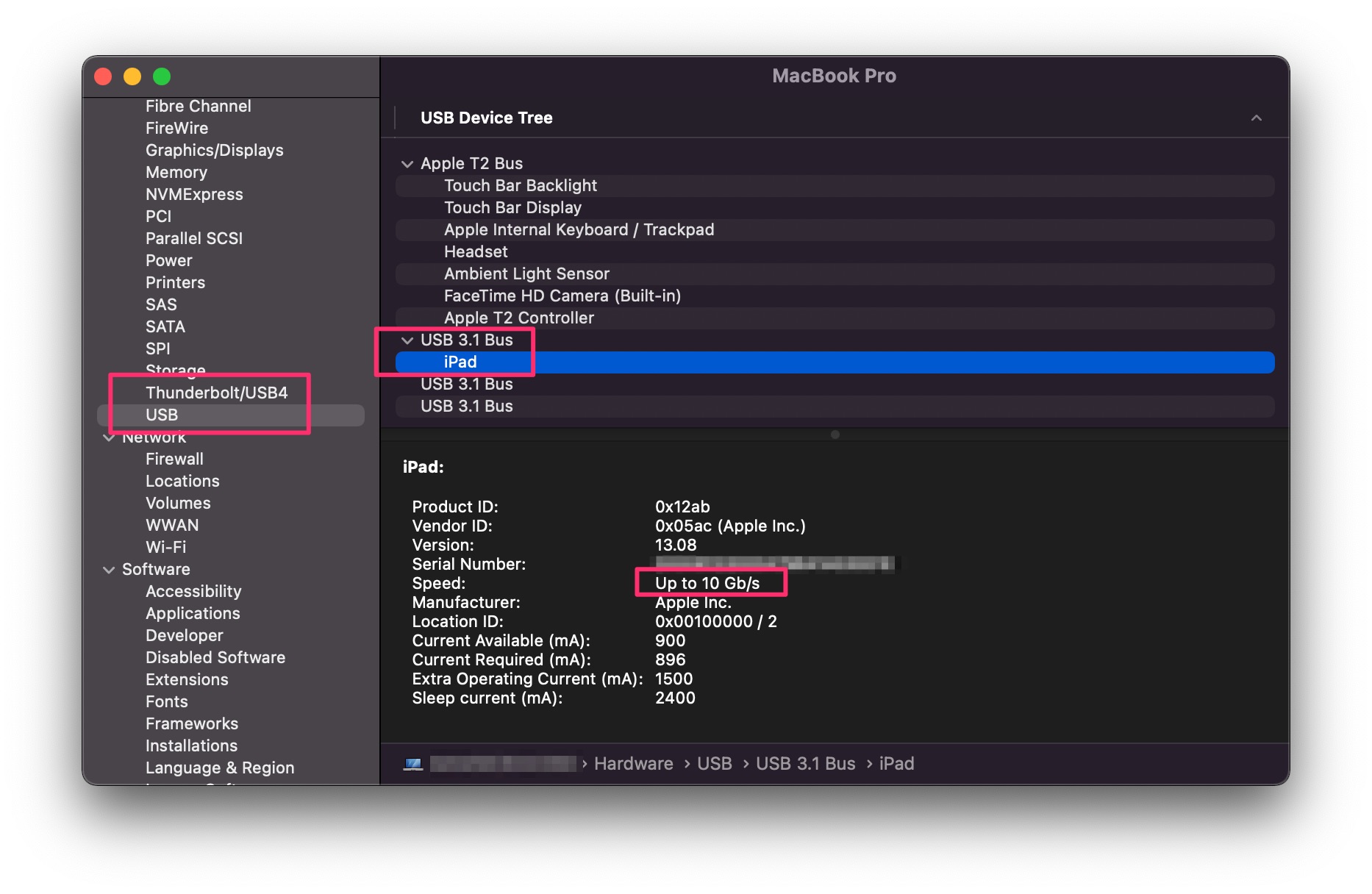Select FaceTime HD Camera (Built-in)

pos(835,296)
